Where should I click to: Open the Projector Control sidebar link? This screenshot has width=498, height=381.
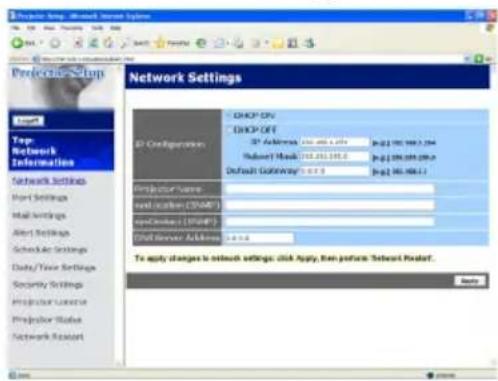click(49, 302)
